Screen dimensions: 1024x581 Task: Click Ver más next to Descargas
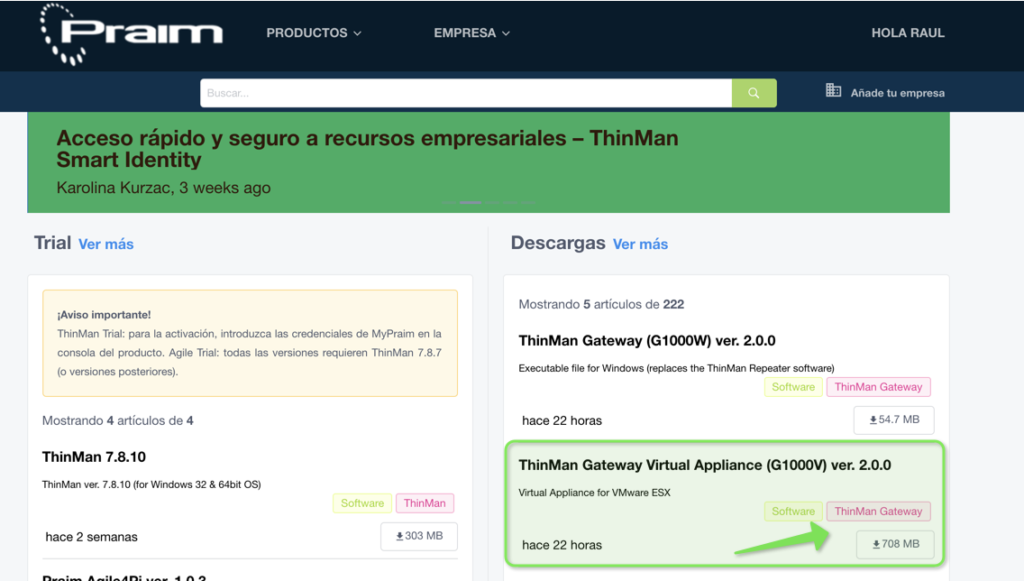640,244
